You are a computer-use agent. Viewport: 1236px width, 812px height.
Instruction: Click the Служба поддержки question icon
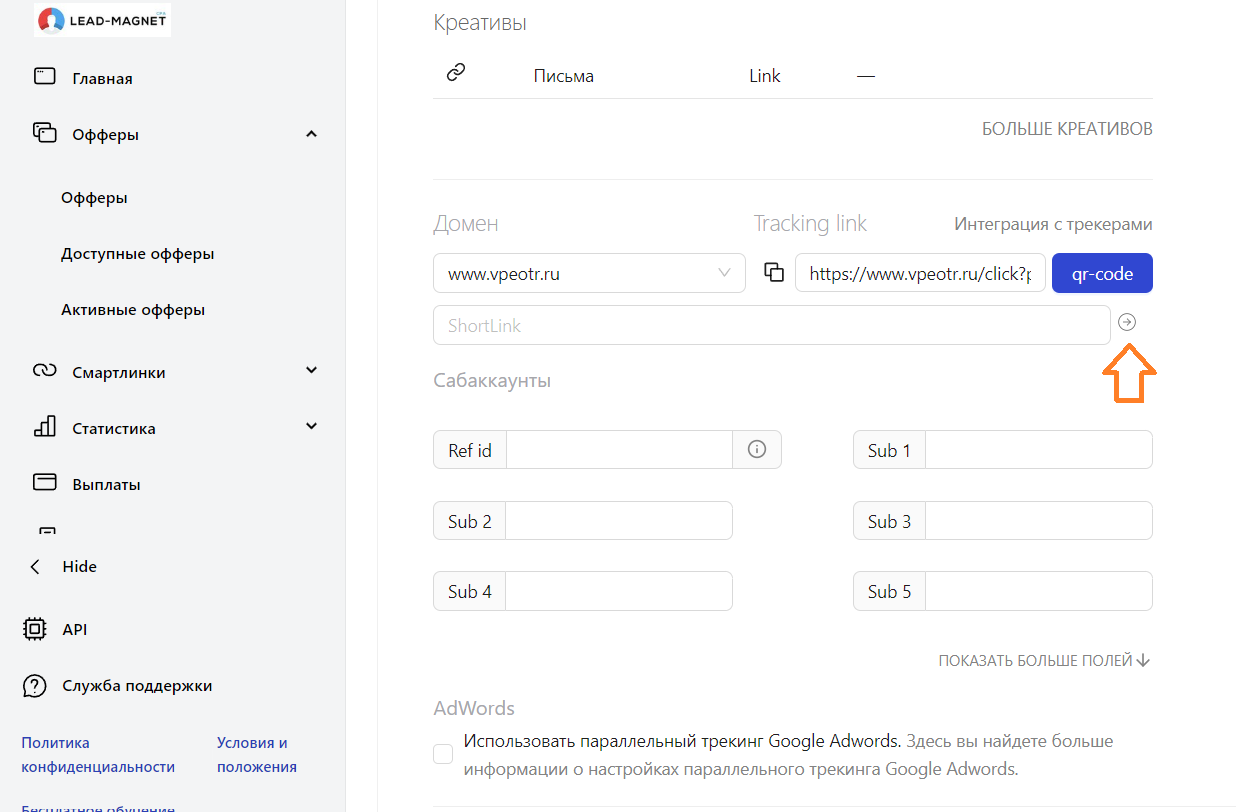coord(34,686)
